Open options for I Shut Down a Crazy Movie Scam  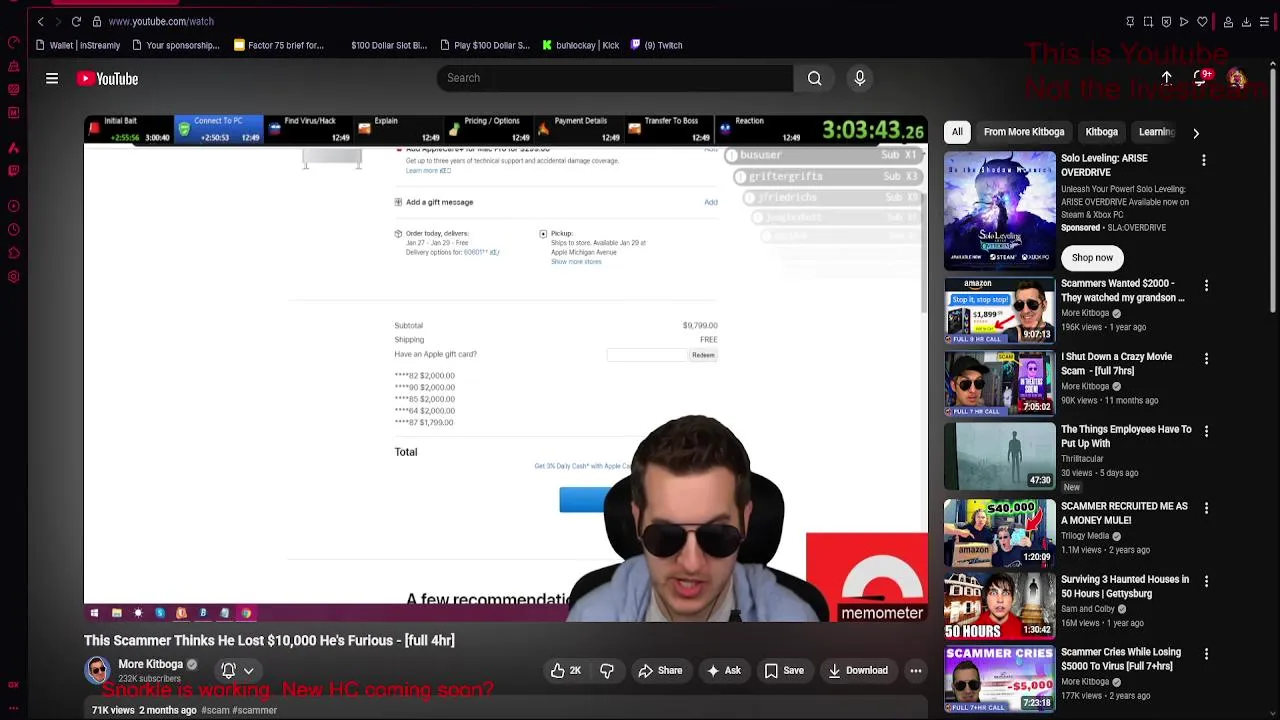pyautogui.click(x=1206, y=359)
